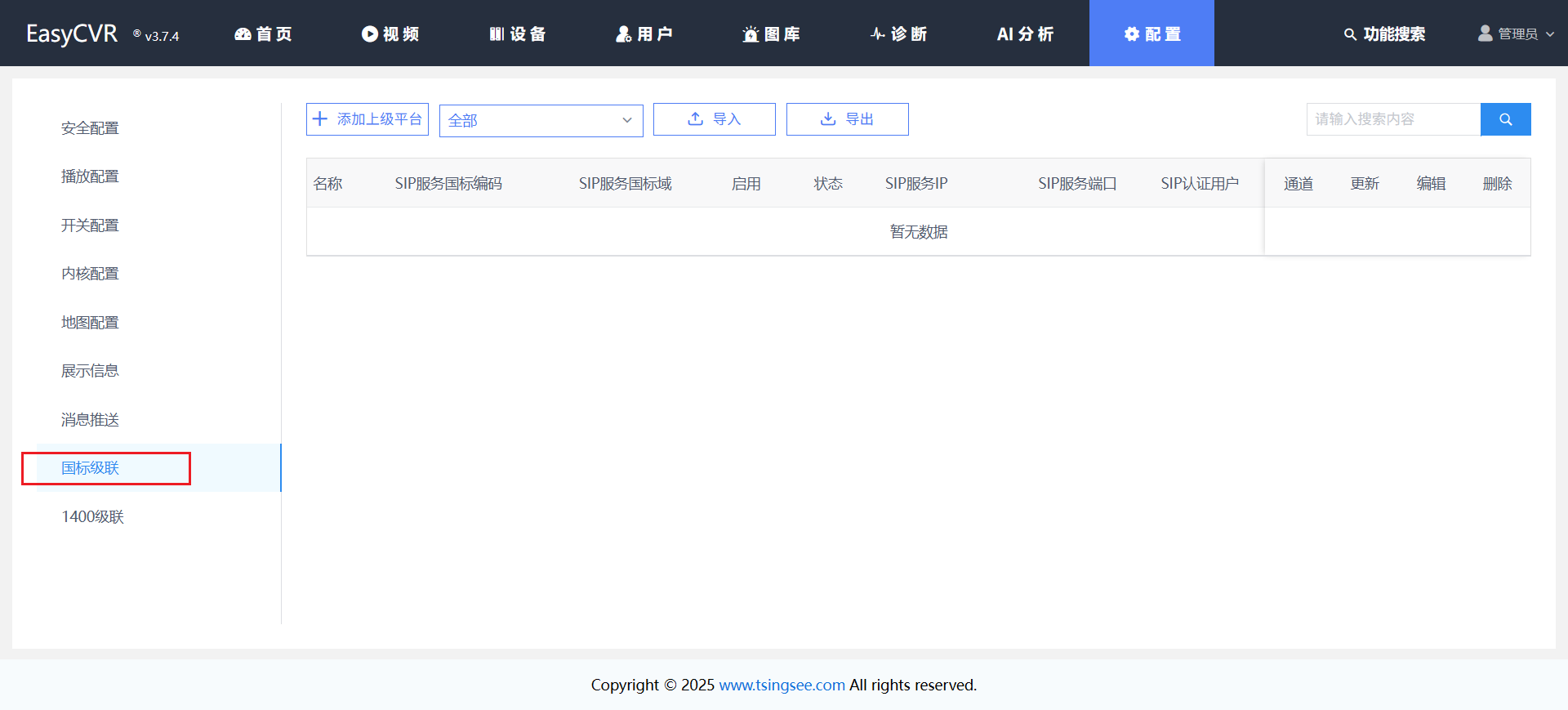Open the 用户 navigation menu

[x=644, y=34]
